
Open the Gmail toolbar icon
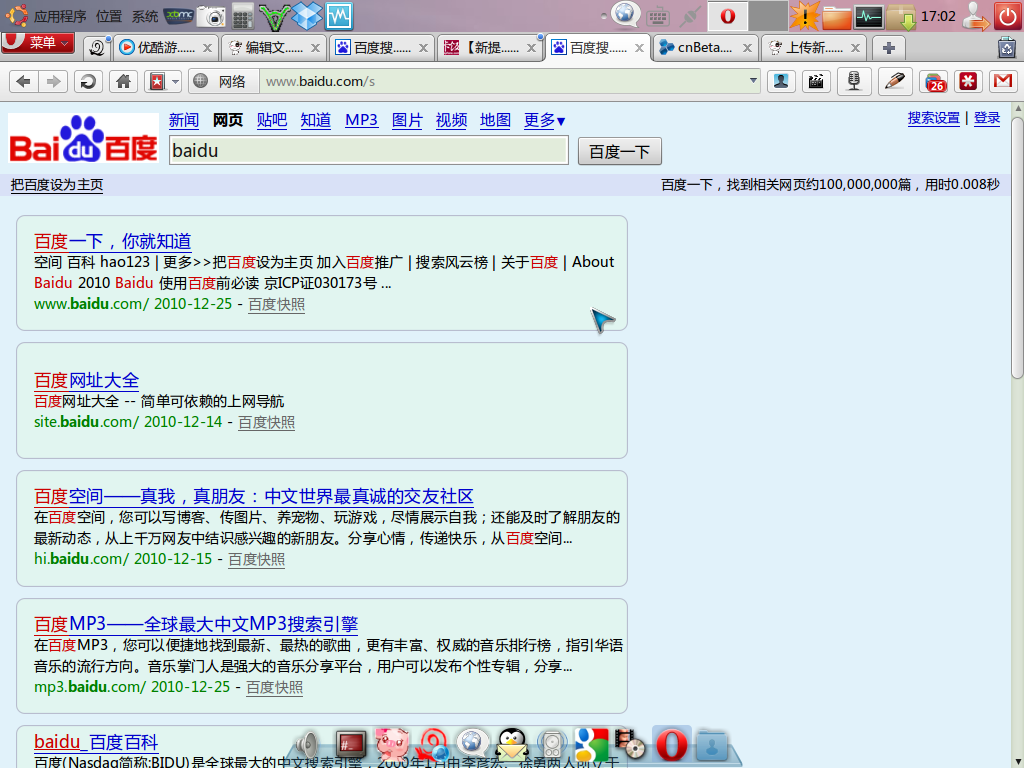click(x=1002, y=82)
